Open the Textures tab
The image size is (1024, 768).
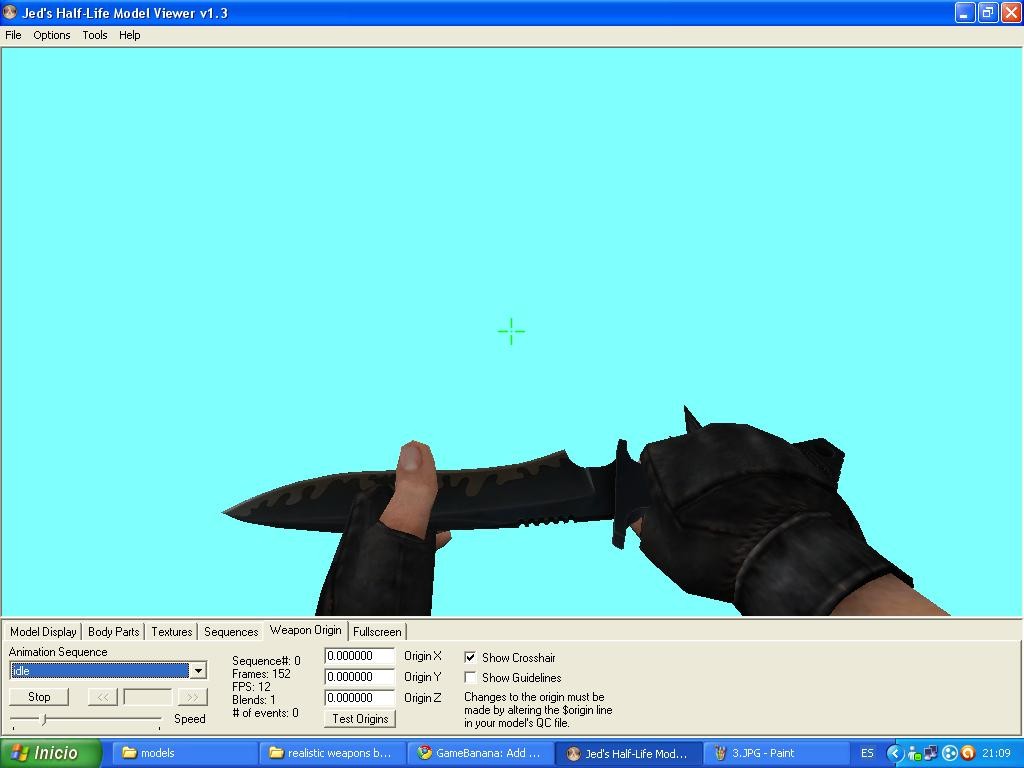170,631
